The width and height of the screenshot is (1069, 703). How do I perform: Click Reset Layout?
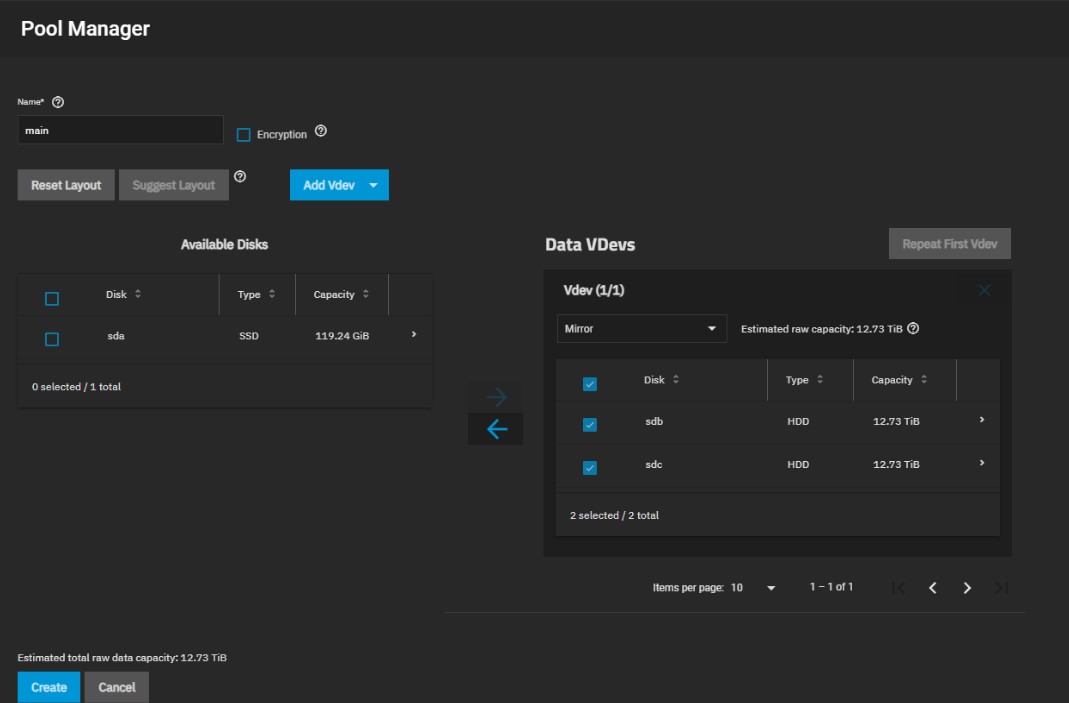(65, 184)
